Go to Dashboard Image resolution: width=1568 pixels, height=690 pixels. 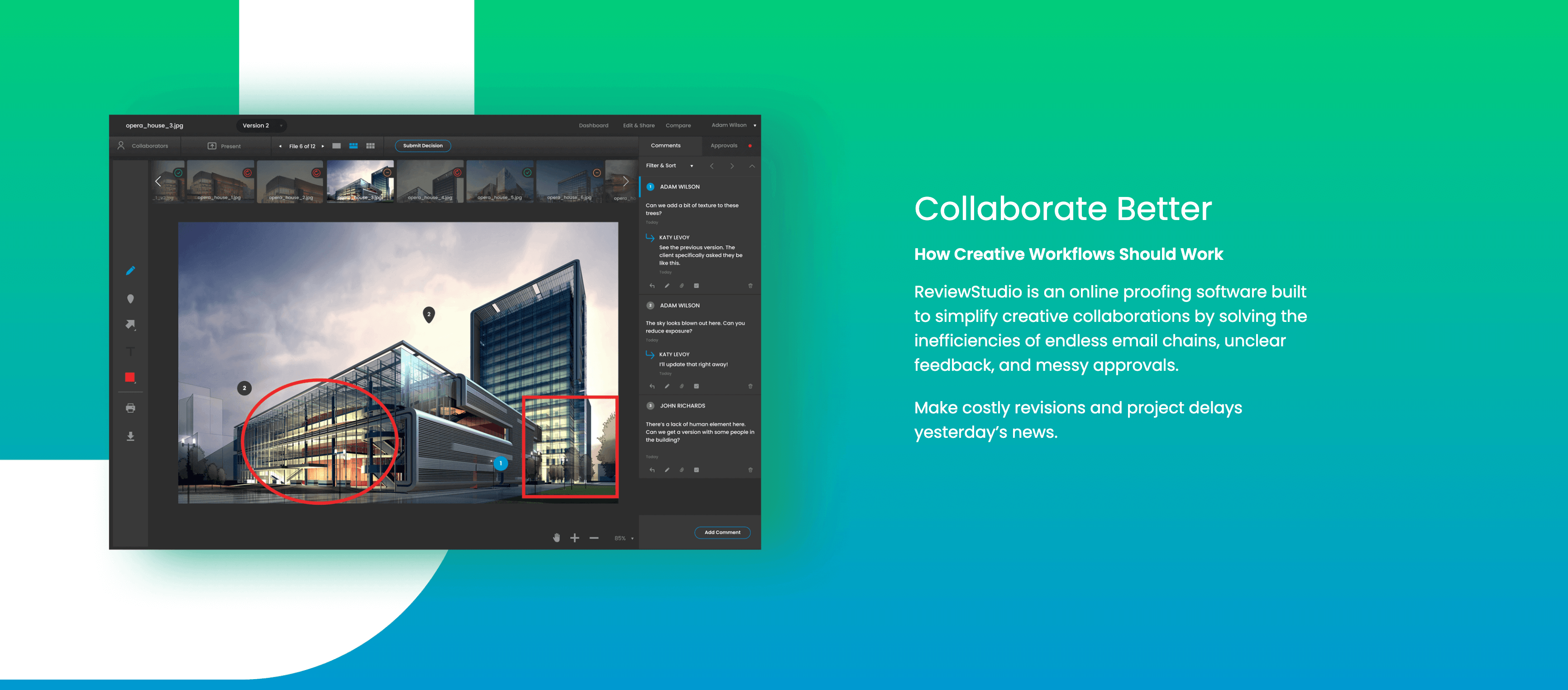click(593, 125)
